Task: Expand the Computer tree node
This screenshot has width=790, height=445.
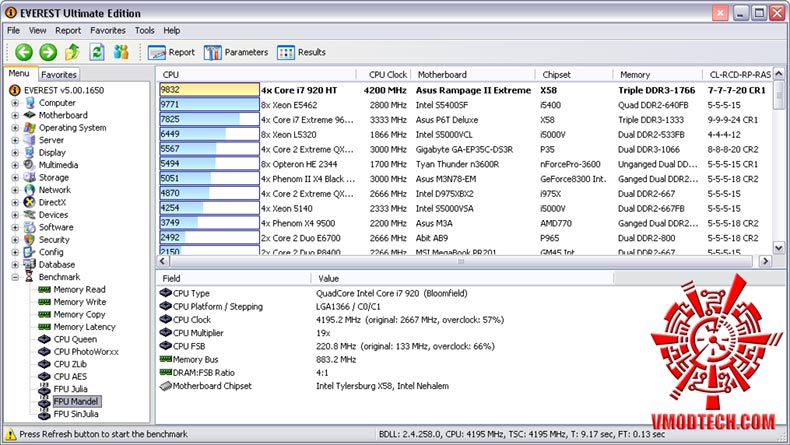Action: point(15,103)
